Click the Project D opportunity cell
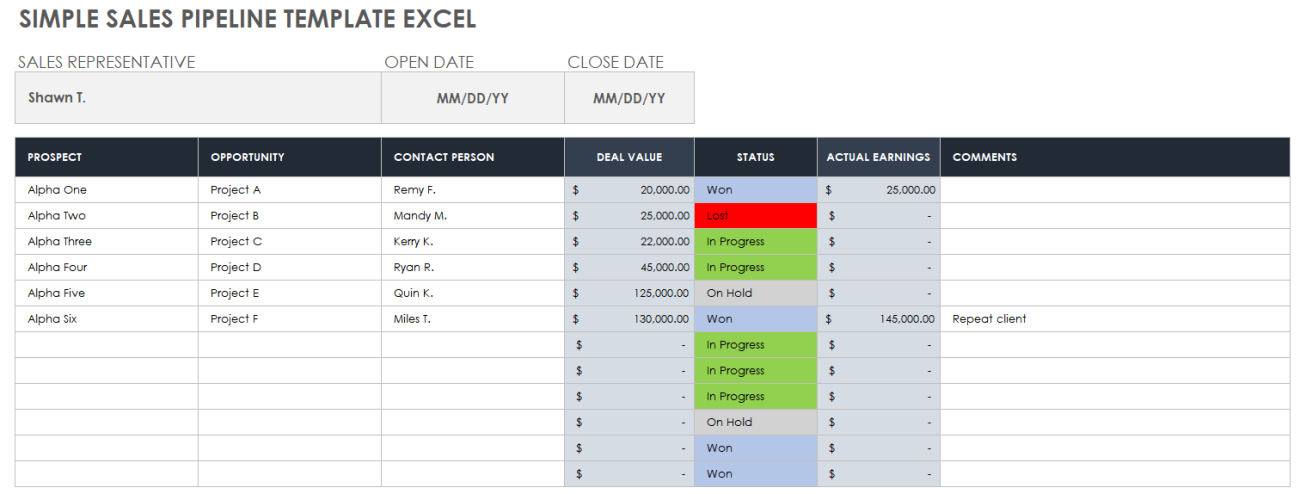This screenshot has width=1300, height=494. pos(289,268)
